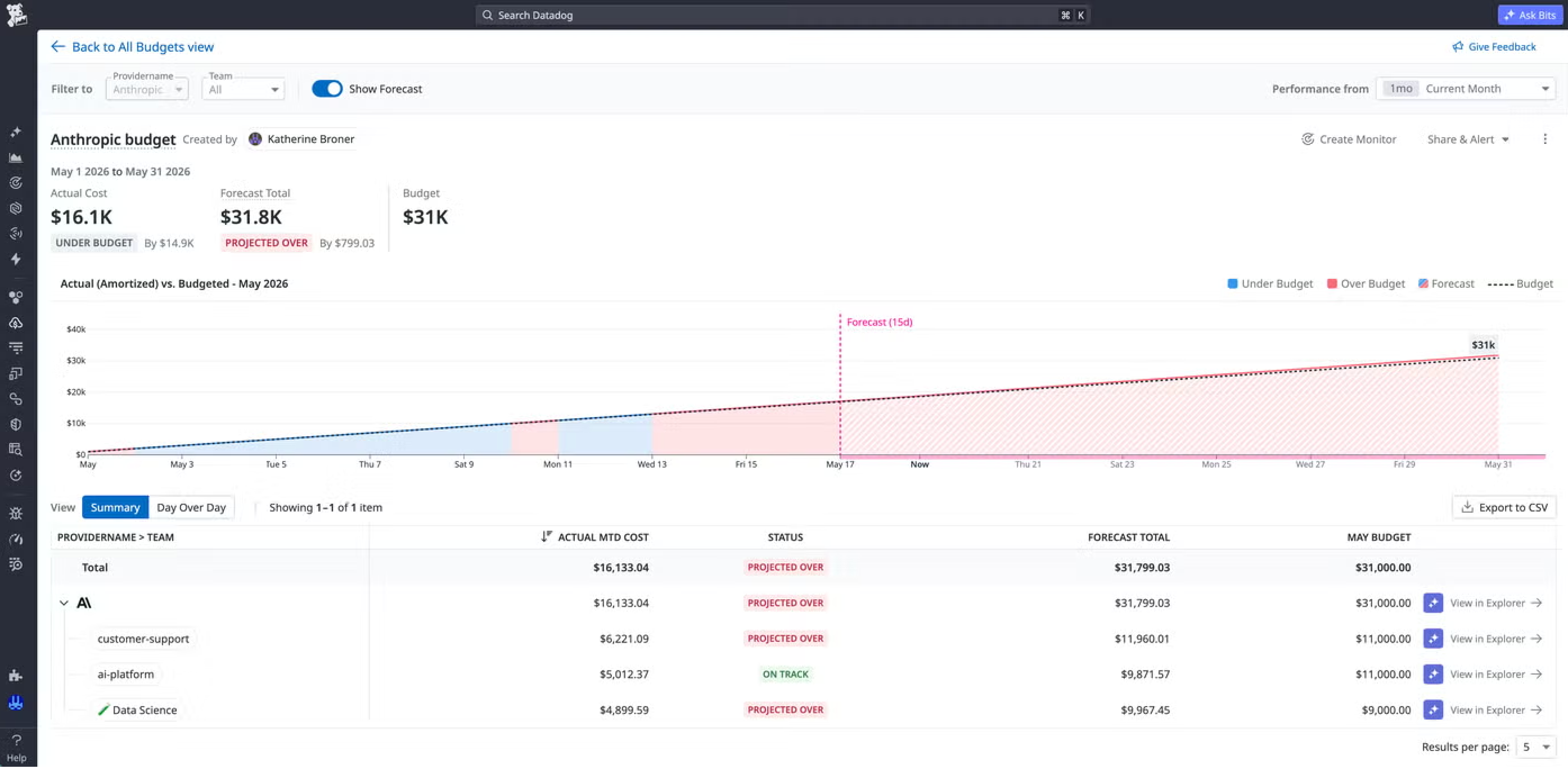Open the lightning bolt sidebar icon
This screenshot has width=1568, height=769.
[16, 259]
